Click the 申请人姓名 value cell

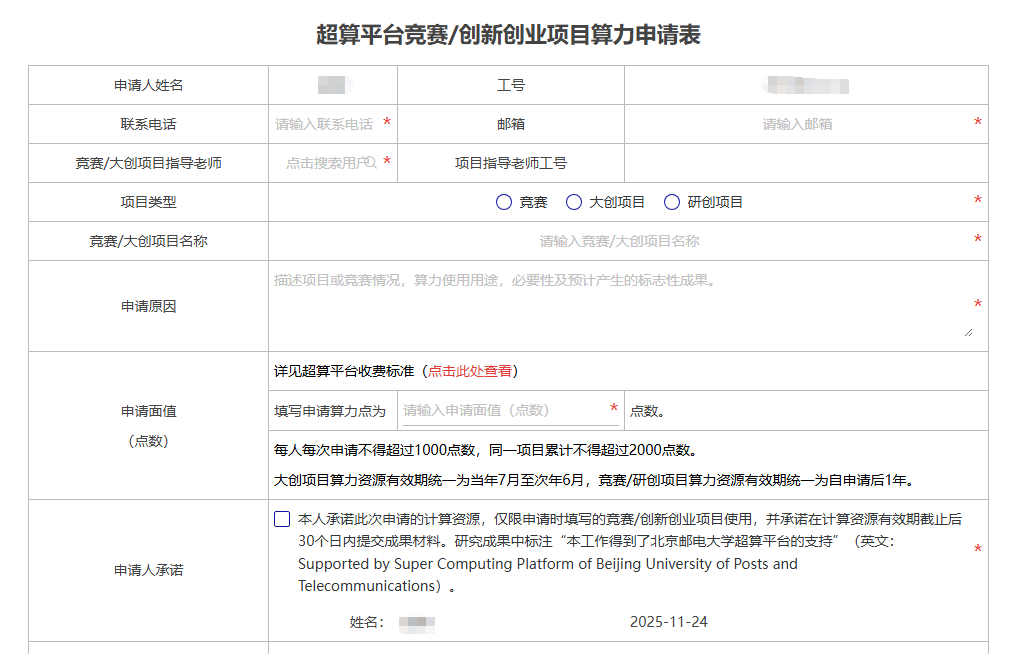click(x=332, y=85)
